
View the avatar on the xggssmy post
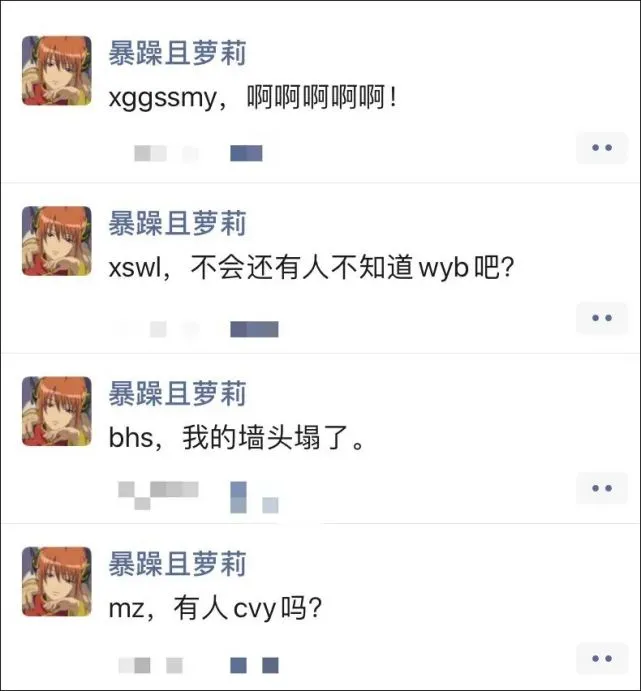pos(57,71)
